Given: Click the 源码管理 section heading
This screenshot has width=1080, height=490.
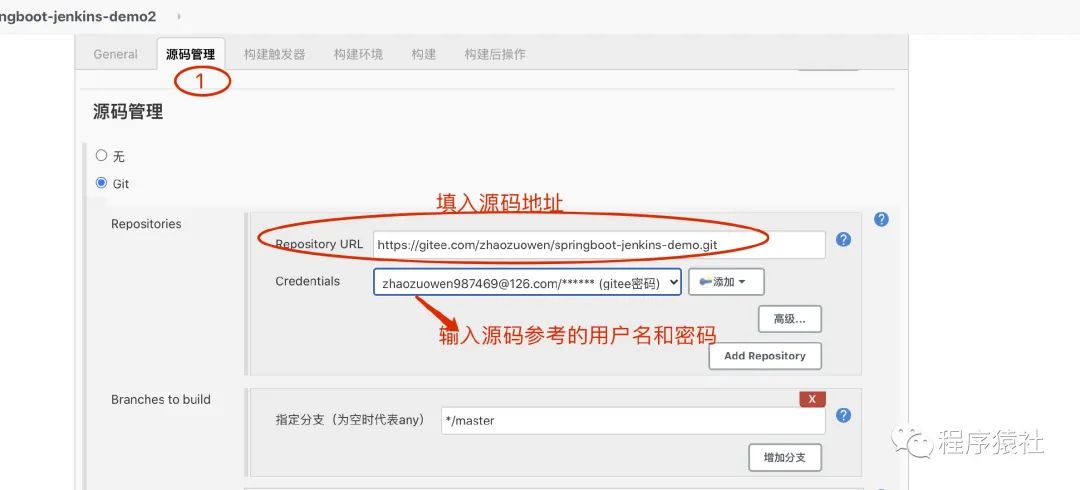Looking at the screenshot, I should [128, 112].
